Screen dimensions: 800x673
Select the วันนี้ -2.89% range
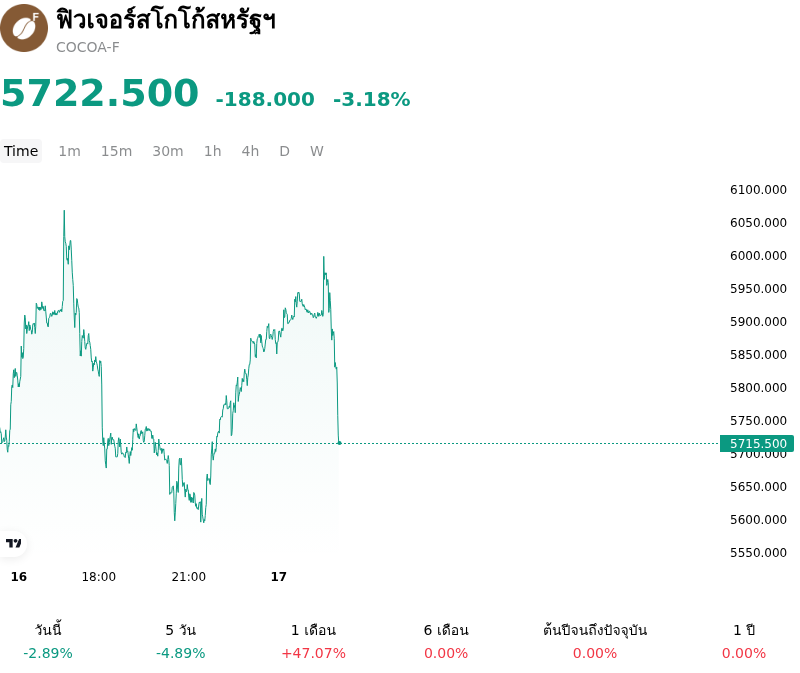pos(48,641)
